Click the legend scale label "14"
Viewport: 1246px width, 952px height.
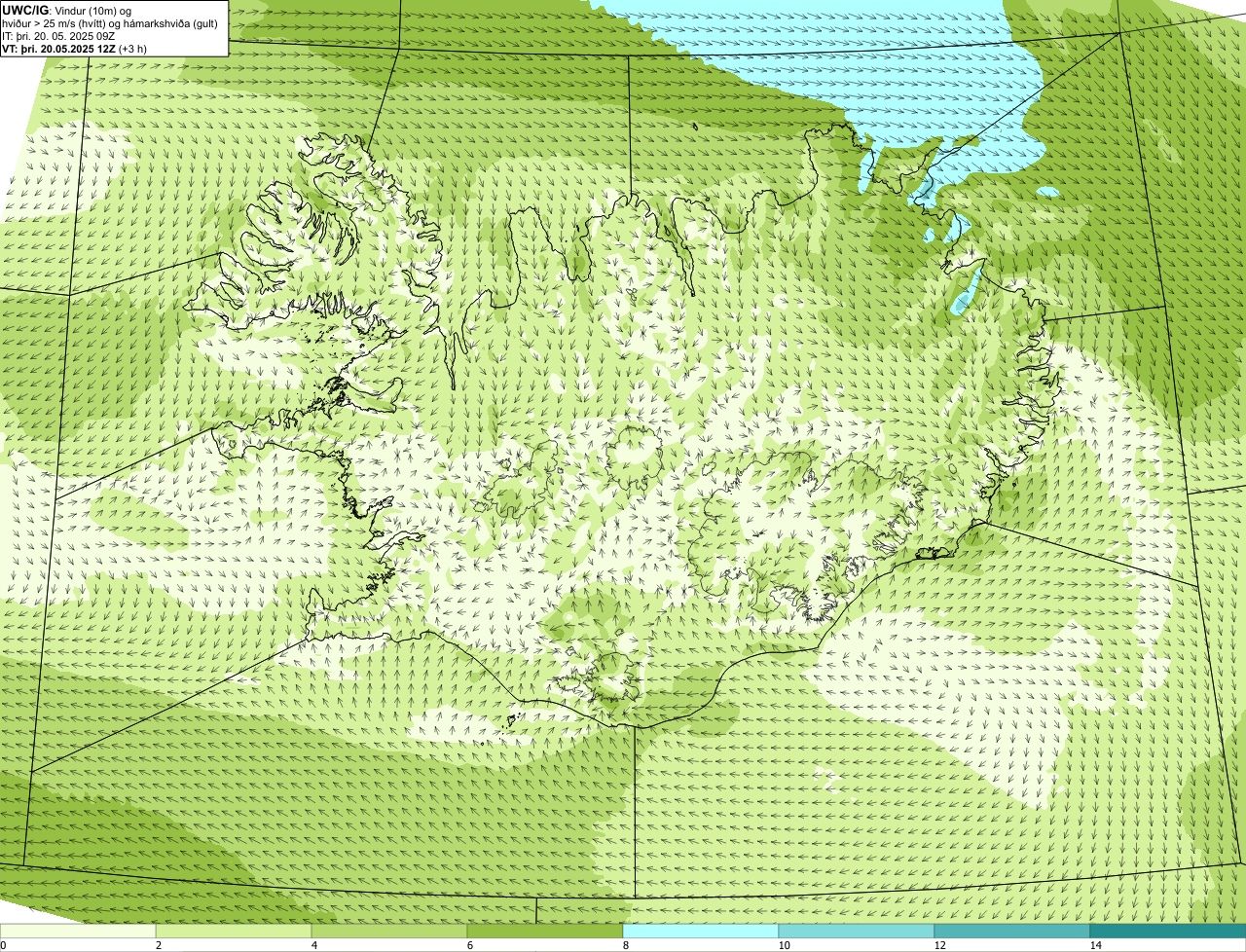tap(1095, 945)
